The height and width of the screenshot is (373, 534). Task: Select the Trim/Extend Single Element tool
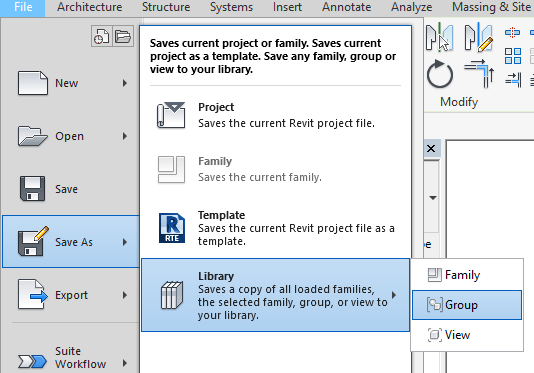[x=513, y=80]
